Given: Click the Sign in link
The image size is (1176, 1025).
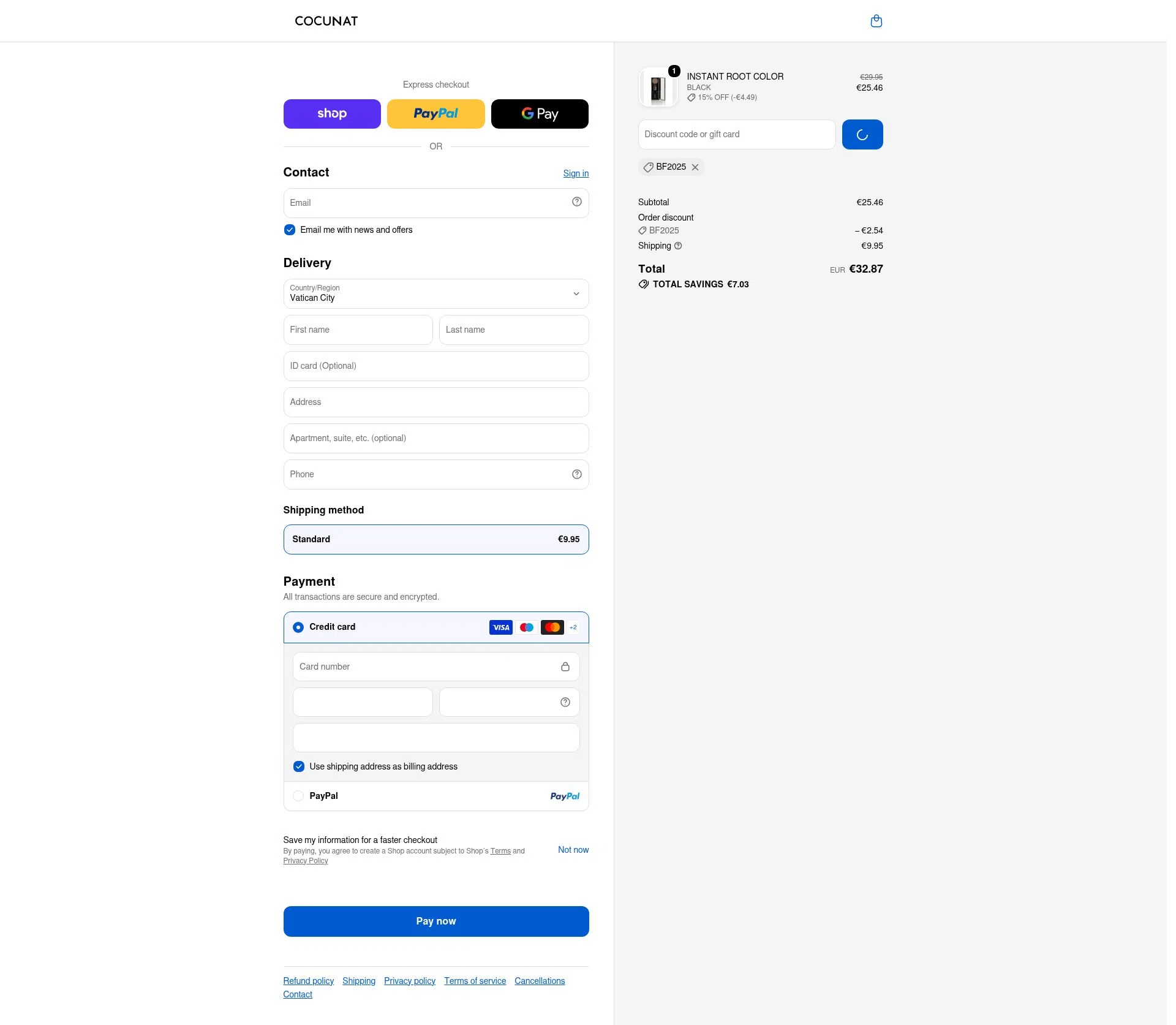Looking at the screenshot, I should (x=576, y=173).
